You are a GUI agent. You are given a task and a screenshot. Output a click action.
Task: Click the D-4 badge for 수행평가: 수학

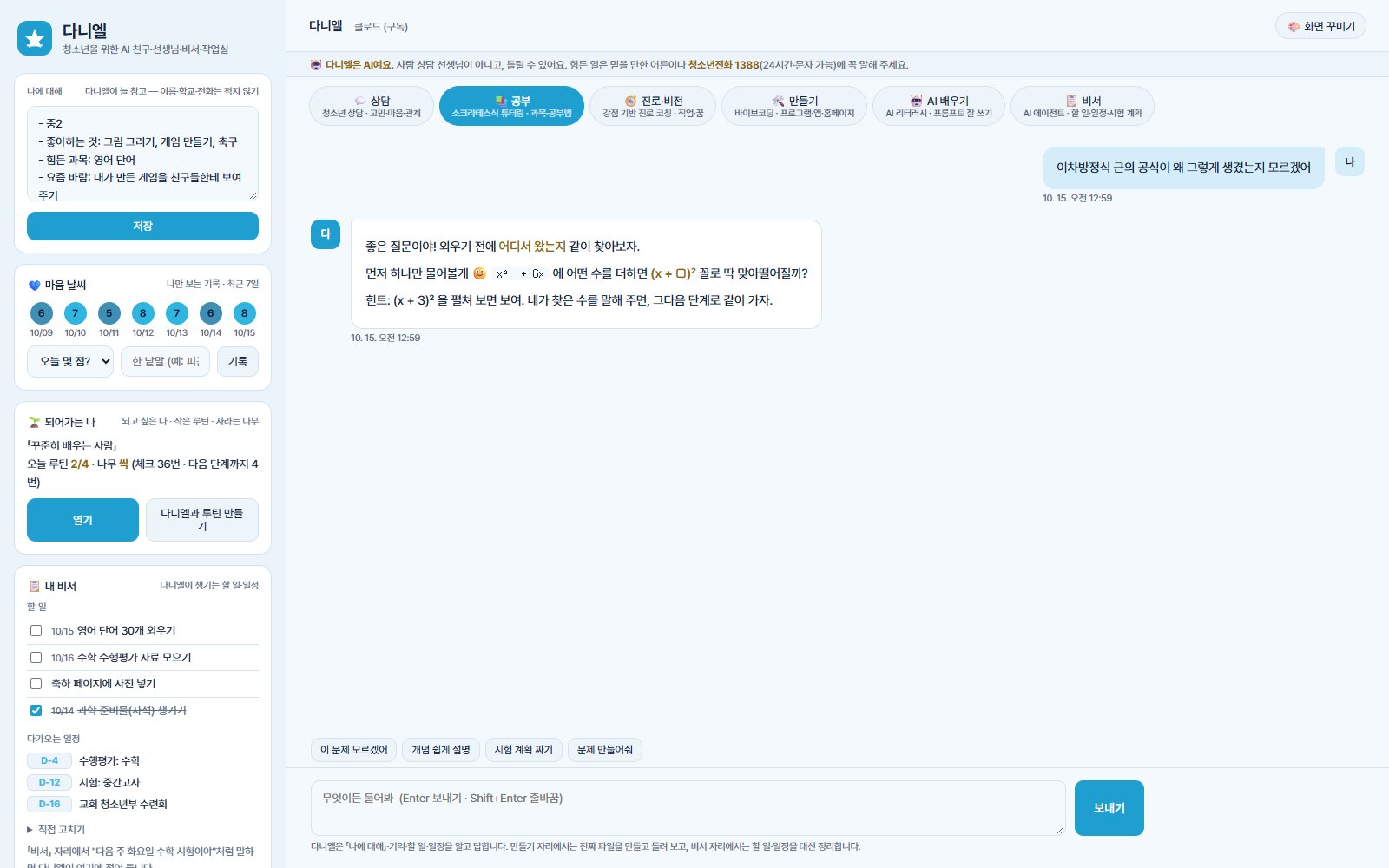click(x=49, y=760)
